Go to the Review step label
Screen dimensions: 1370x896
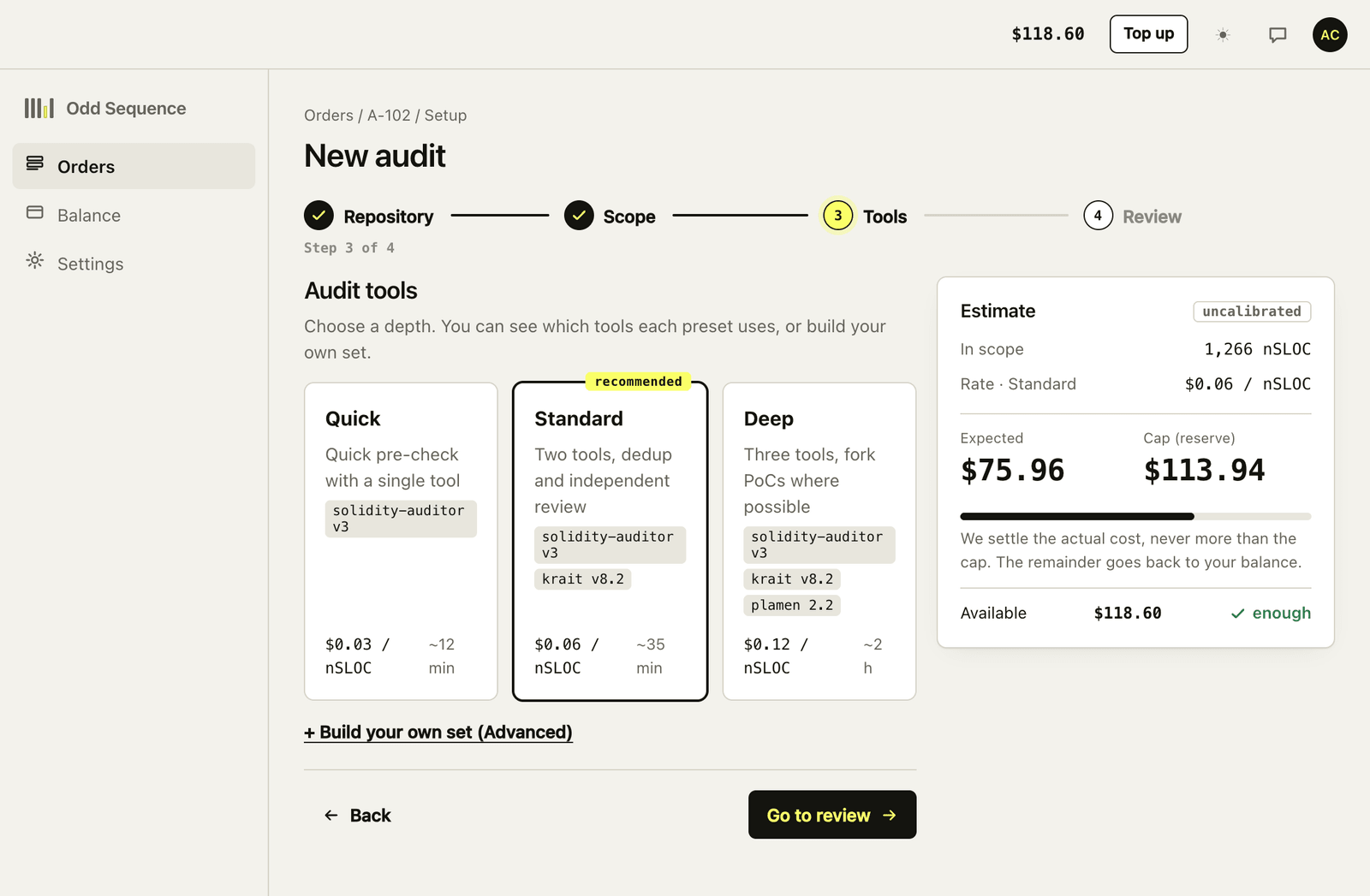click(1152, 217)
